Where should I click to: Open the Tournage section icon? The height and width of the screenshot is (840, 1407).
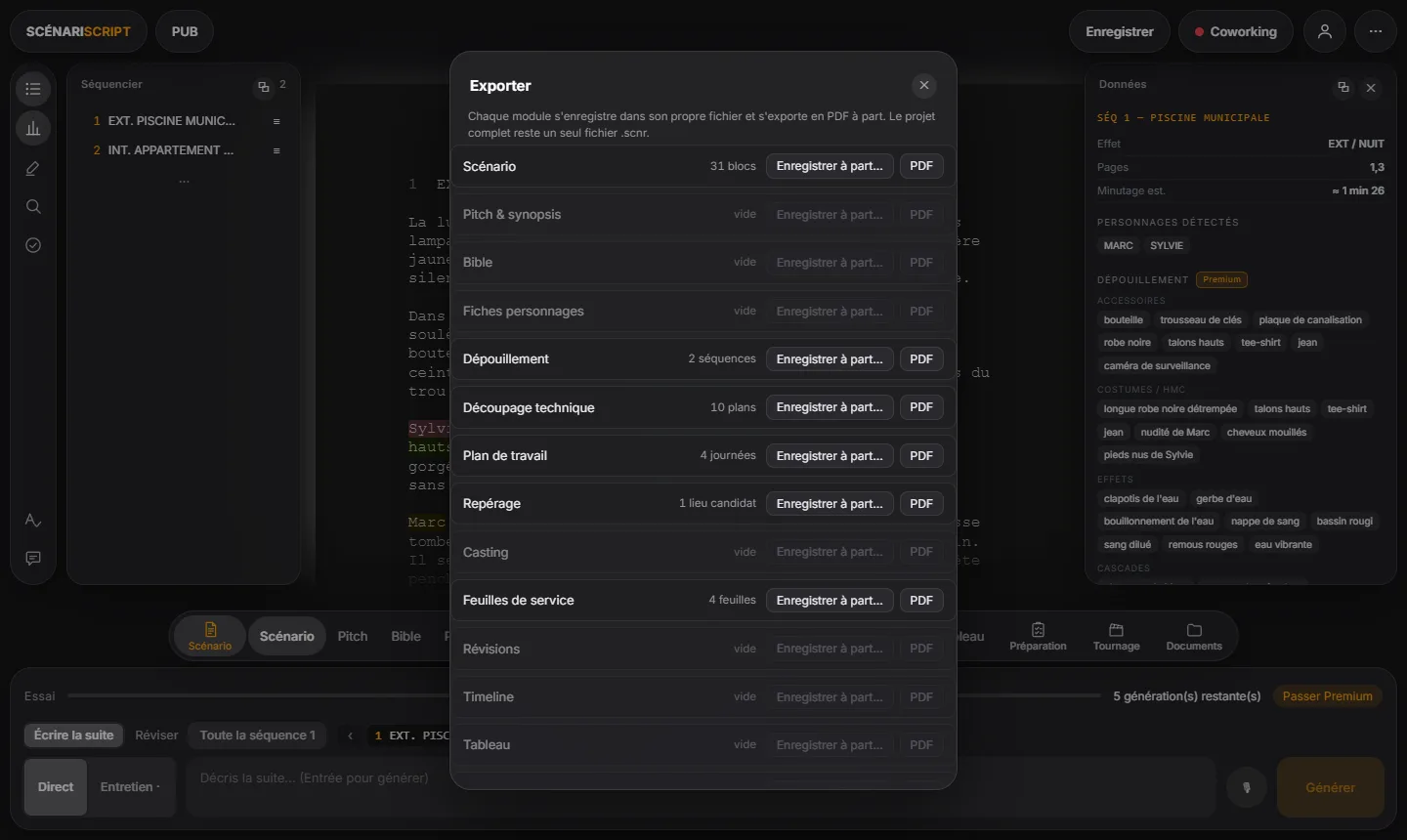(x=1116, y=636)
